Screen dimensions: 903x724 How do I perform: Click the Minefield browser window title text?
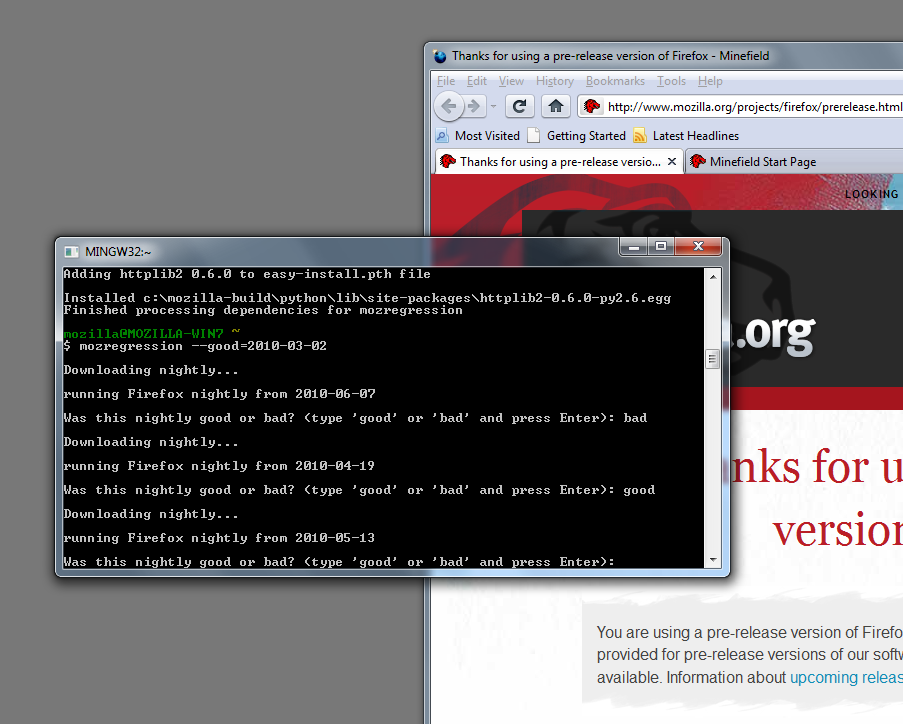point(610,56)
